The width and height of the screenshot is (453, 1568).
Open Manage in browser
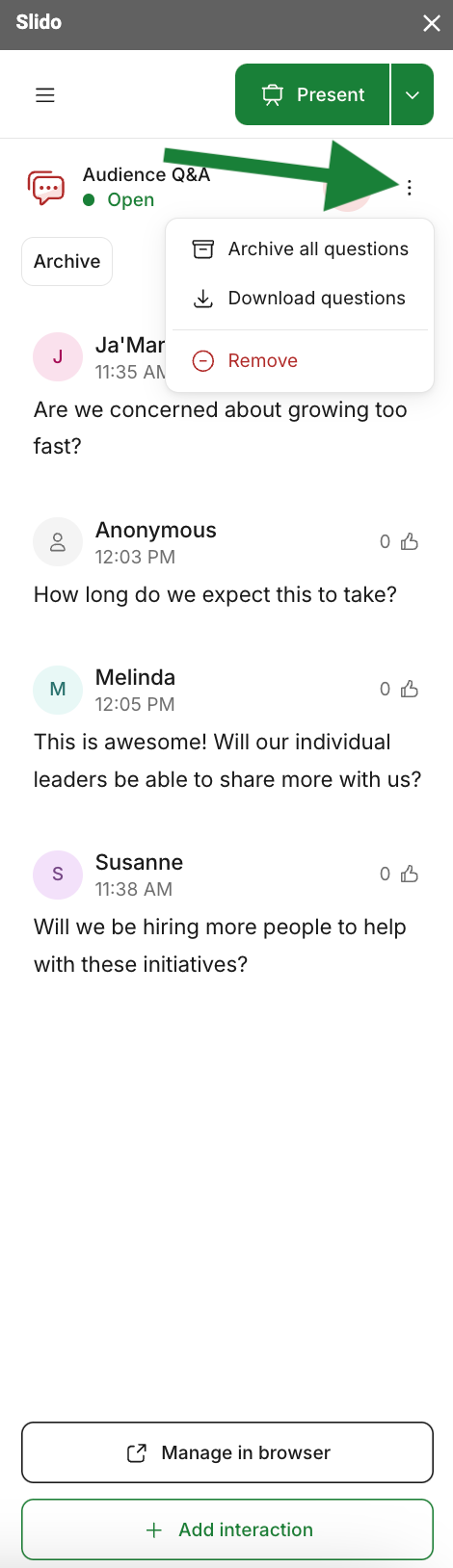tap(227, 1452)
